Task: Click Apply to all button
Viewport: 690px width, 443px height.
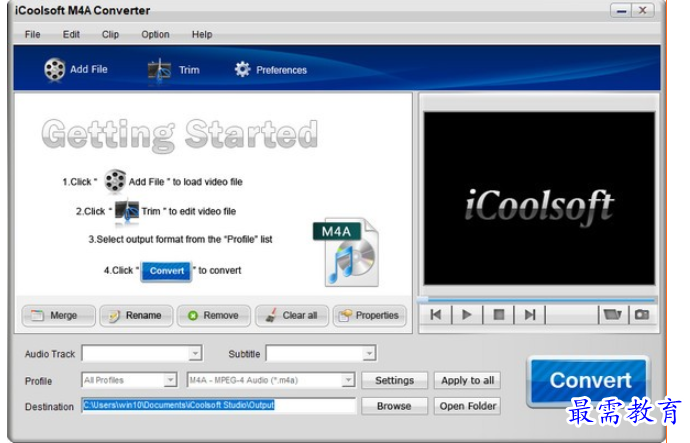Action: pyautogui.click(x=467, y=381)
